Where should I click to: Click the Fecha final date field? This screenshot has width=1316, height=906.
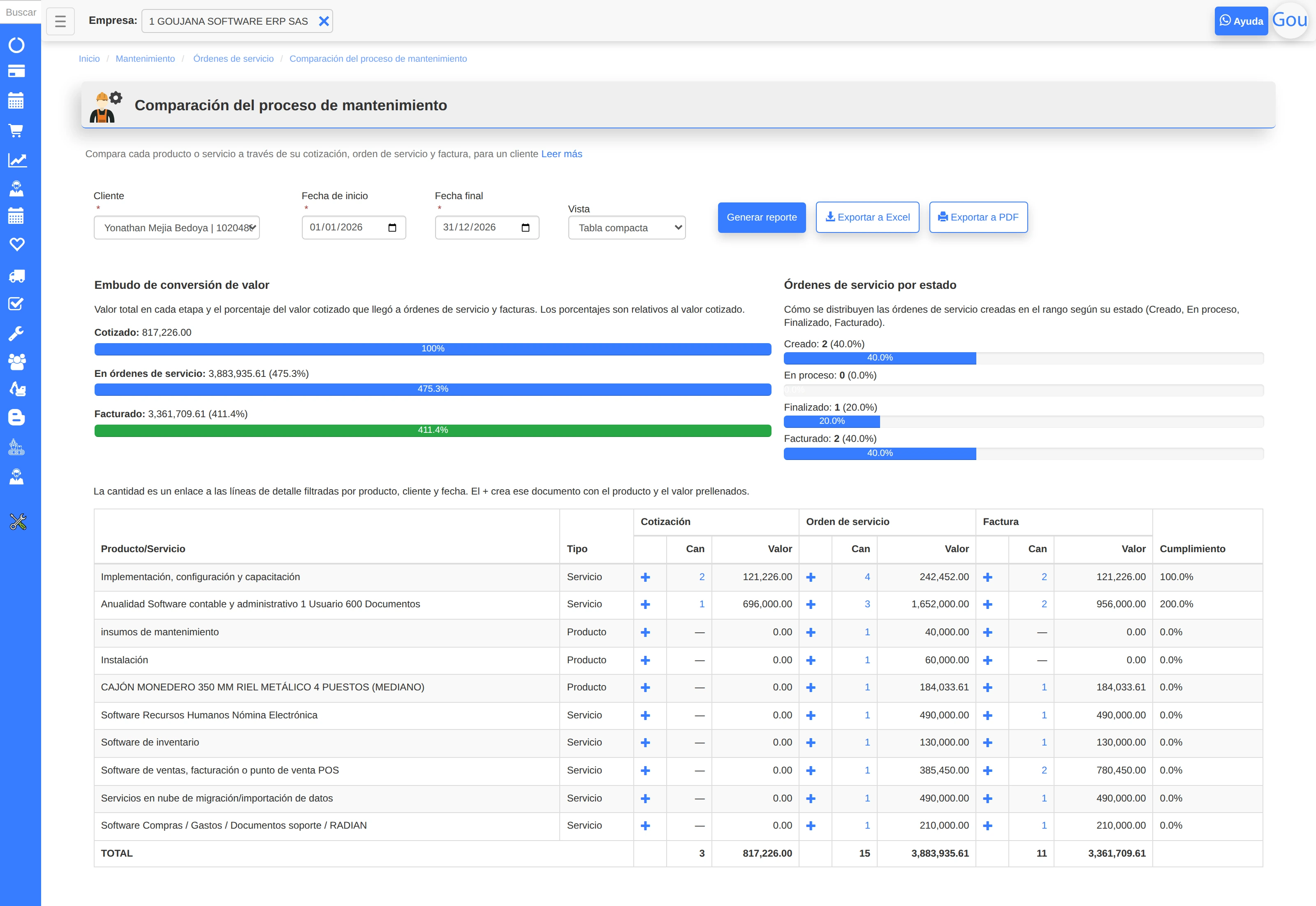pos(487,228)
